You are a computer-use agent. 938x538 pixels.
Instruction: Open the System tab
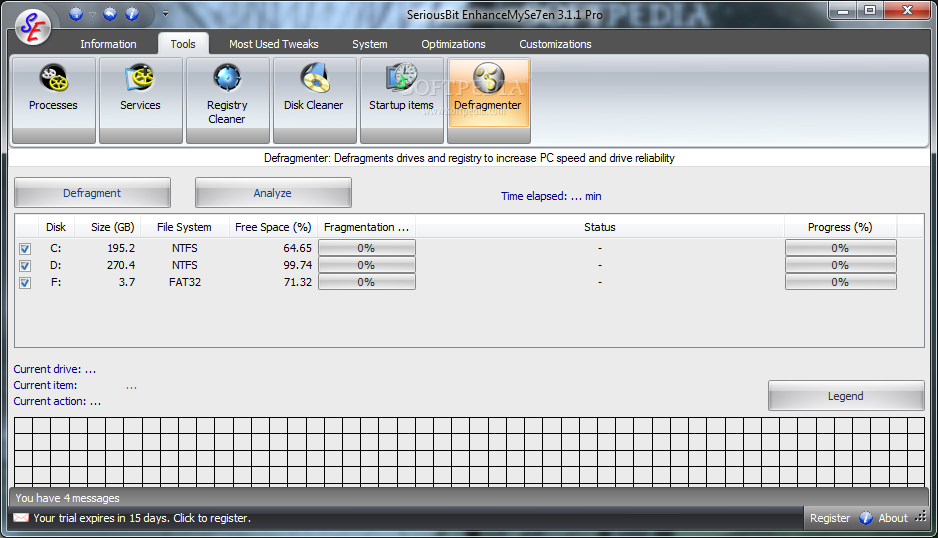coord(370,44)
